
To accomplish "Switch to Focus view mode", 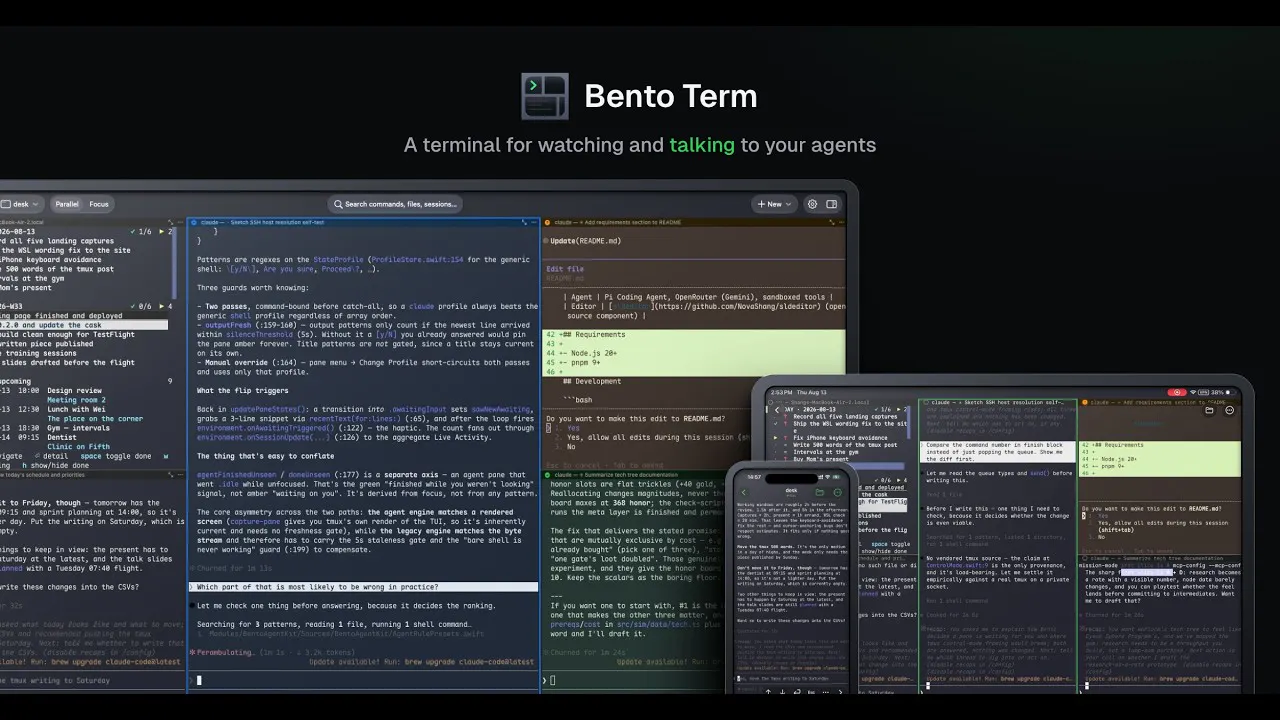I will [99, 204].
